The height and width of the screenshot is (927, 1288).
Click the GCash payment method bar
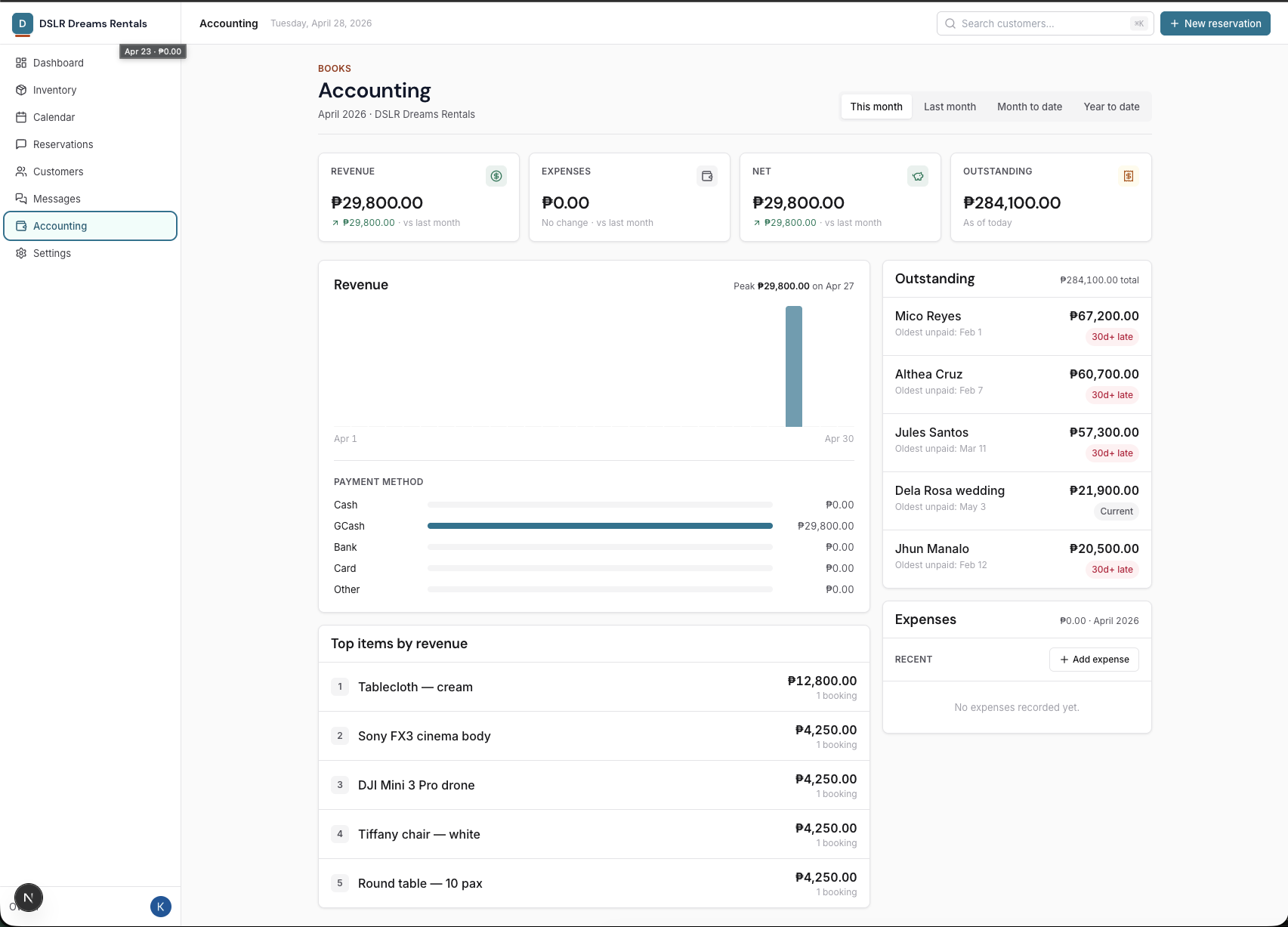600,526
